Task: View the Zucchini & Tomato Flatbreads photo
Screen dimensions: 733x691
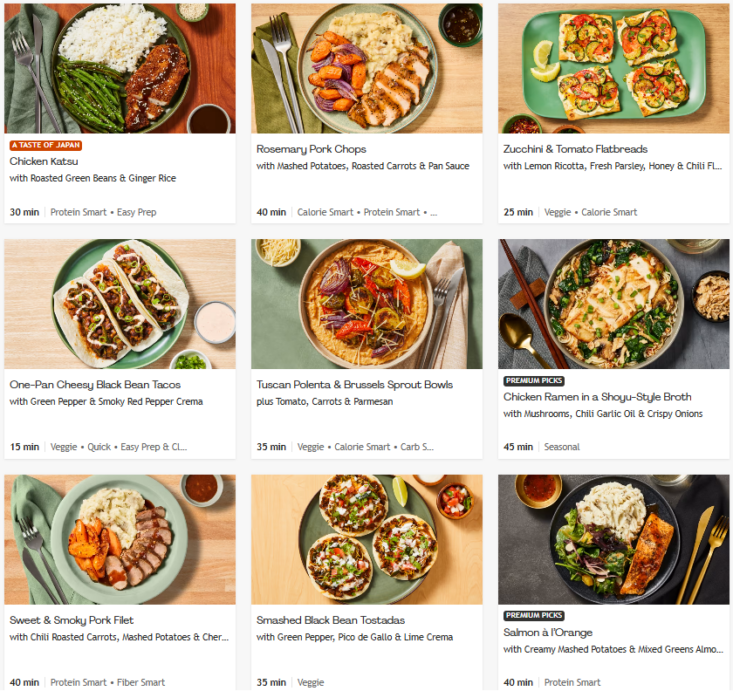Action: 613,67
